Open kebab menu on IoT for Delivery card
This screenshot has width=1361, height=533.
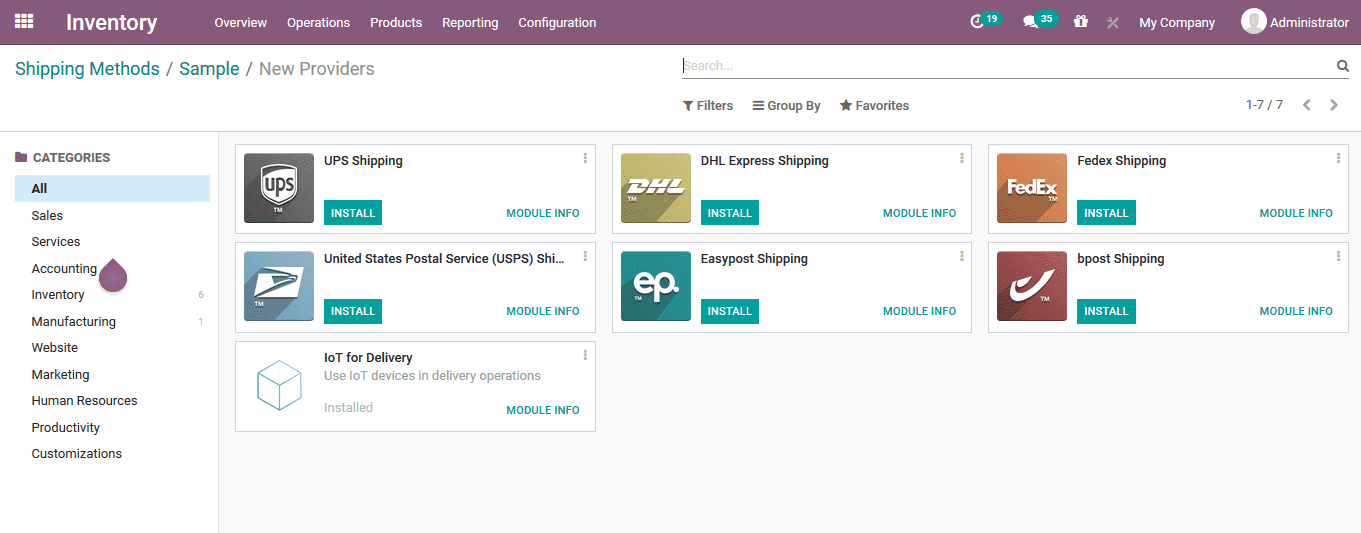coord(585,355)
